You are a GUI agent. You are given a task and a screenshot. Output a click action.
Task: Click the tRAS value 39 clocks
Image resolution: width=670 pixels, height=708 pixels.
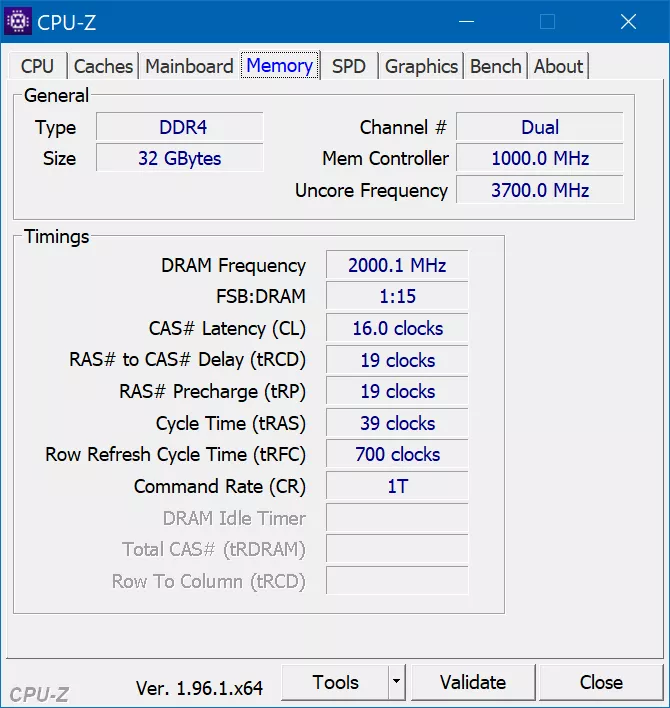[x=397, y=423]
